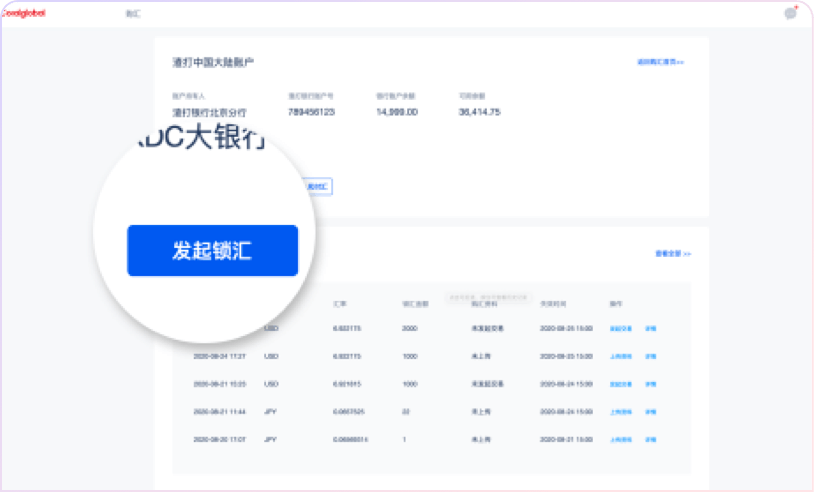
Task: Click the first action link in the amount 2000 row
Action: pos(621,329)
